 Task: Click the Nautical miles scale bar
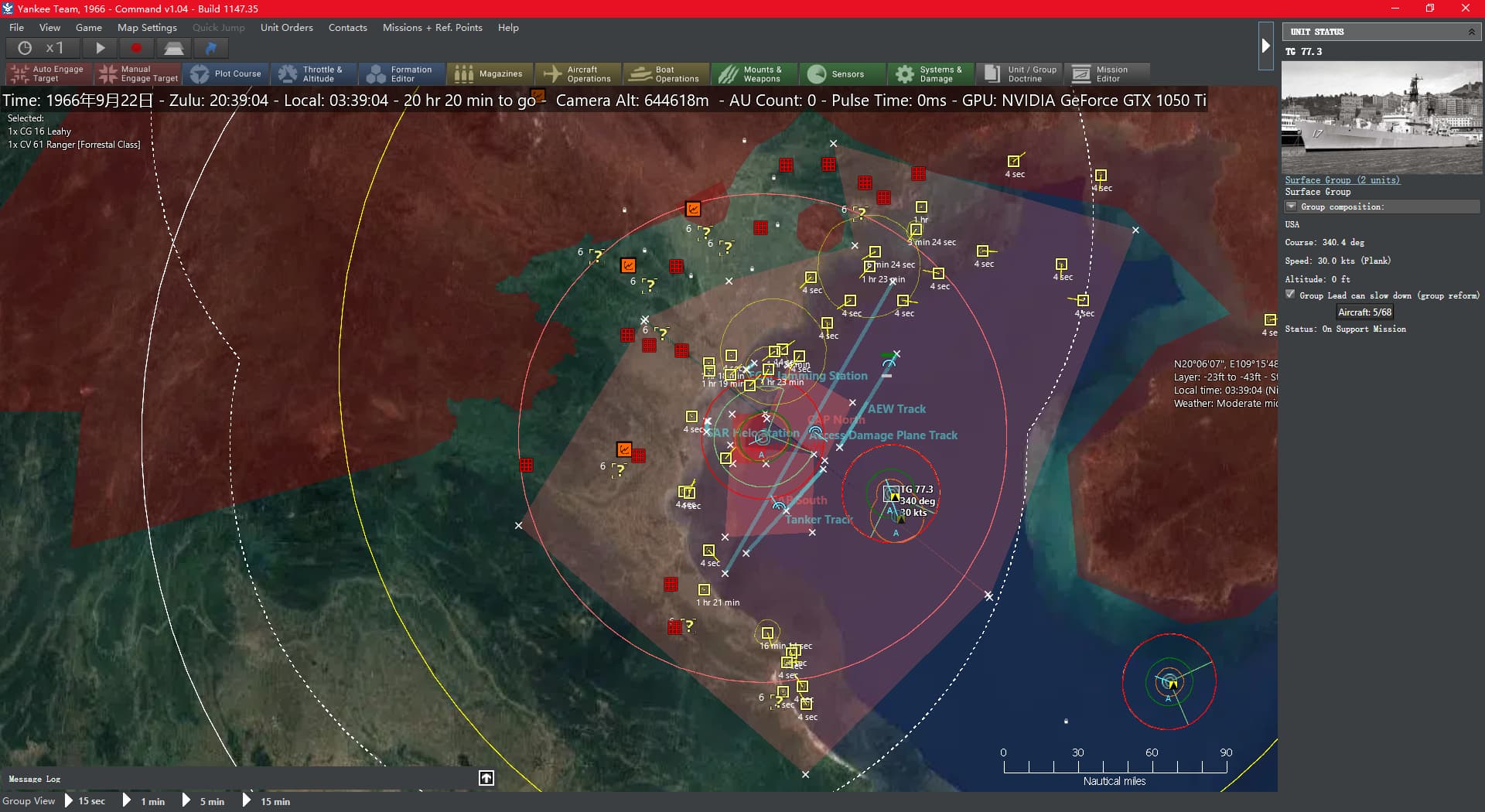[1115, 767]
